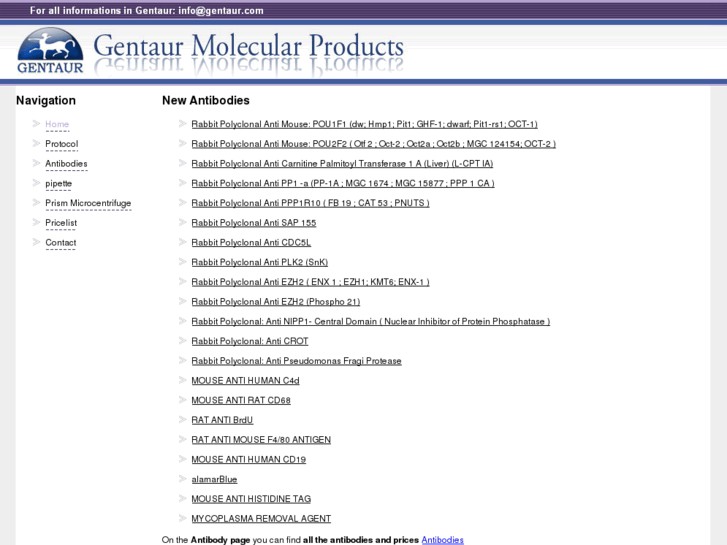Screen dimensions: 727x545
Task: Open RAT ANTI MOUSE F4/80 ANTIGEN link
Action: click(x=261, y=440)
